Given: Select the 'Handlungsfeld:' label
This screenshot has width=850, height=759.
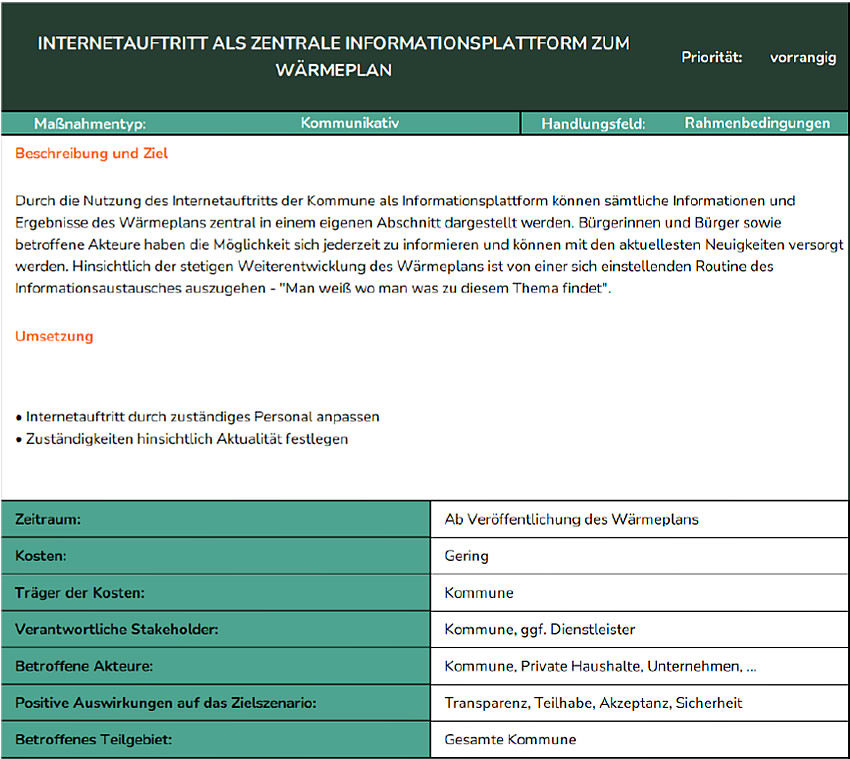Looking at the screenshot, I should (593, 124).
